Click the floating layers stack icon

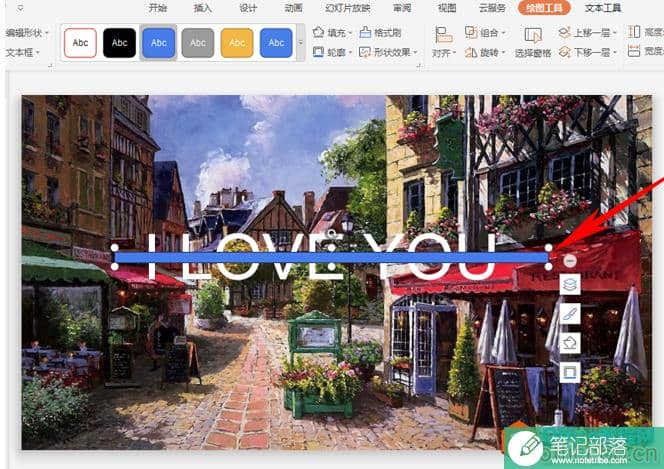(570, 285)
